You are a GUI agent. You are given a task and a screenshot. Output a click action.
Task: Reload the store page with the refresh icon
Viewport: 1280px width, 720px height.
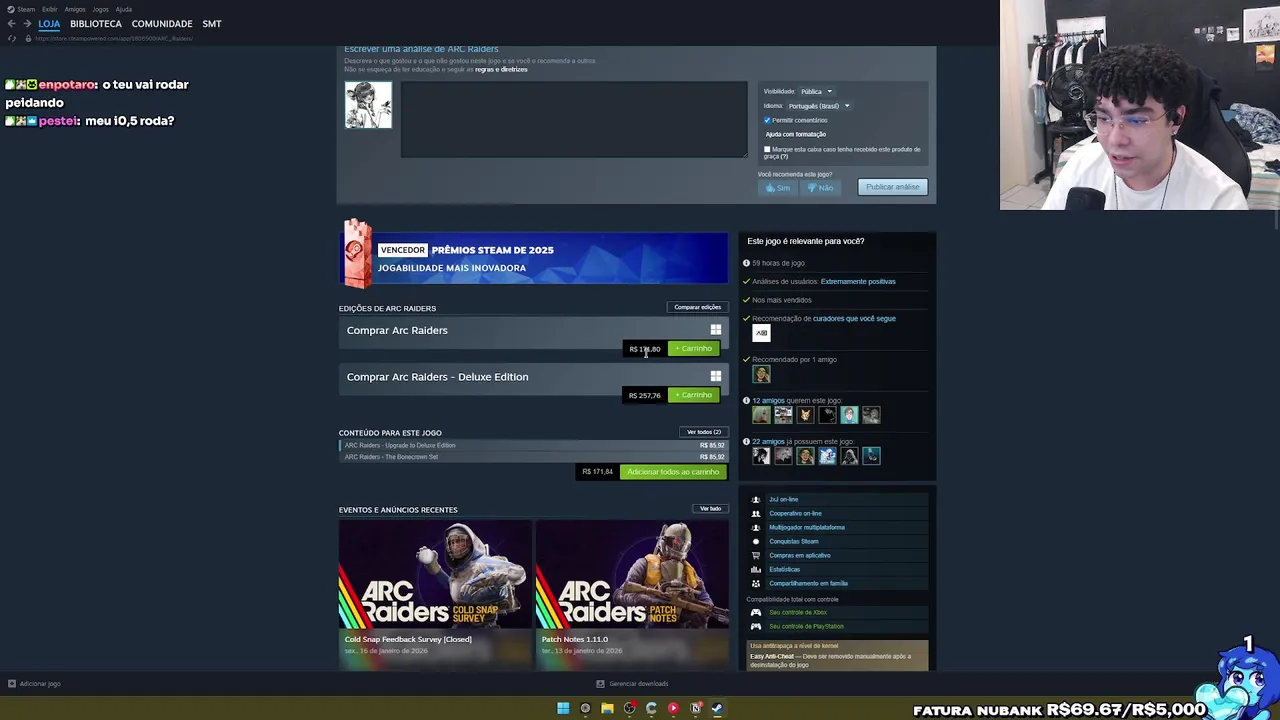[x=12, y=38]
